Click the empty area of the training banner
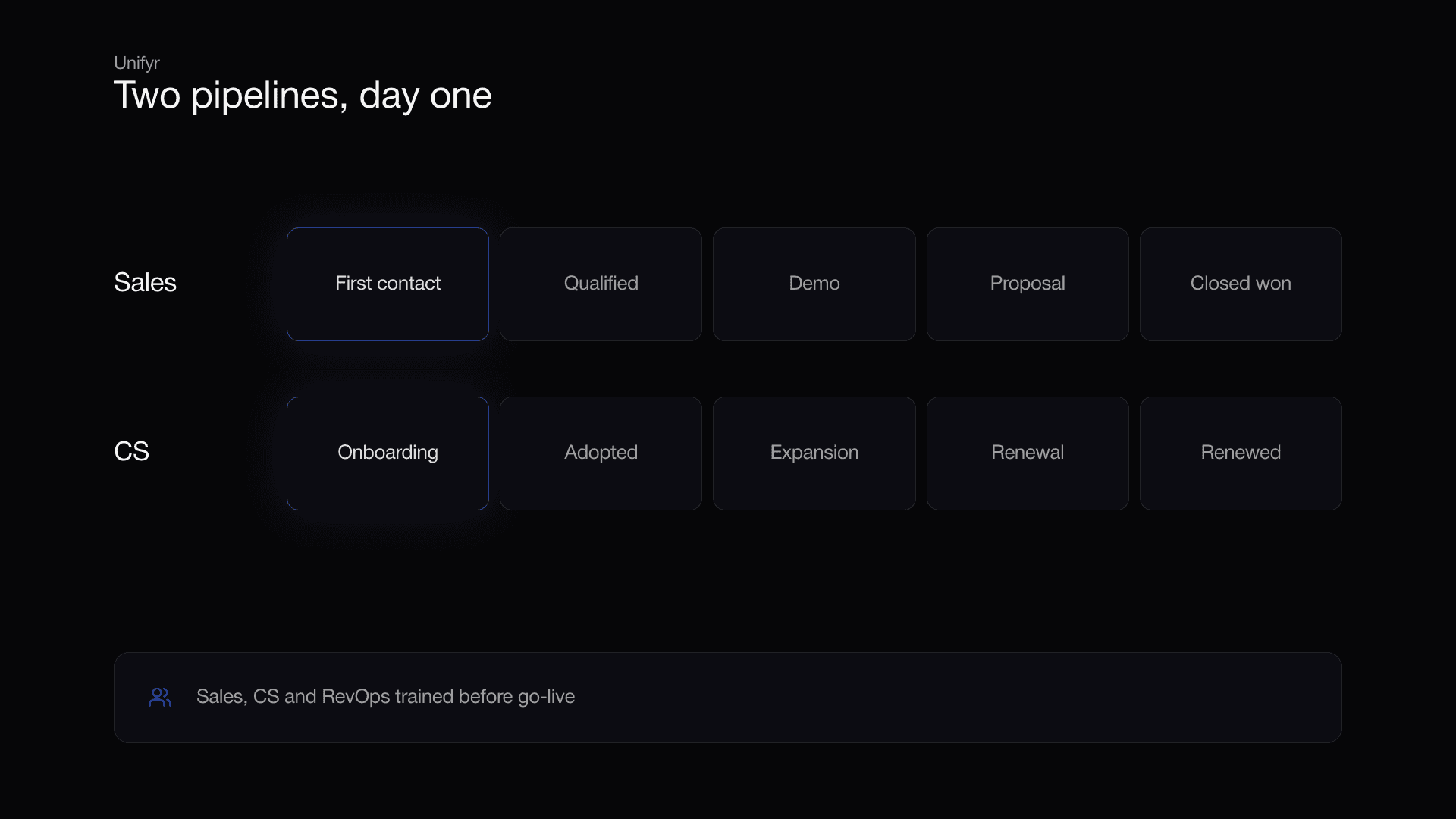Screen dimensions: 1456x819 pyautogui.click(x=955, y=698)
